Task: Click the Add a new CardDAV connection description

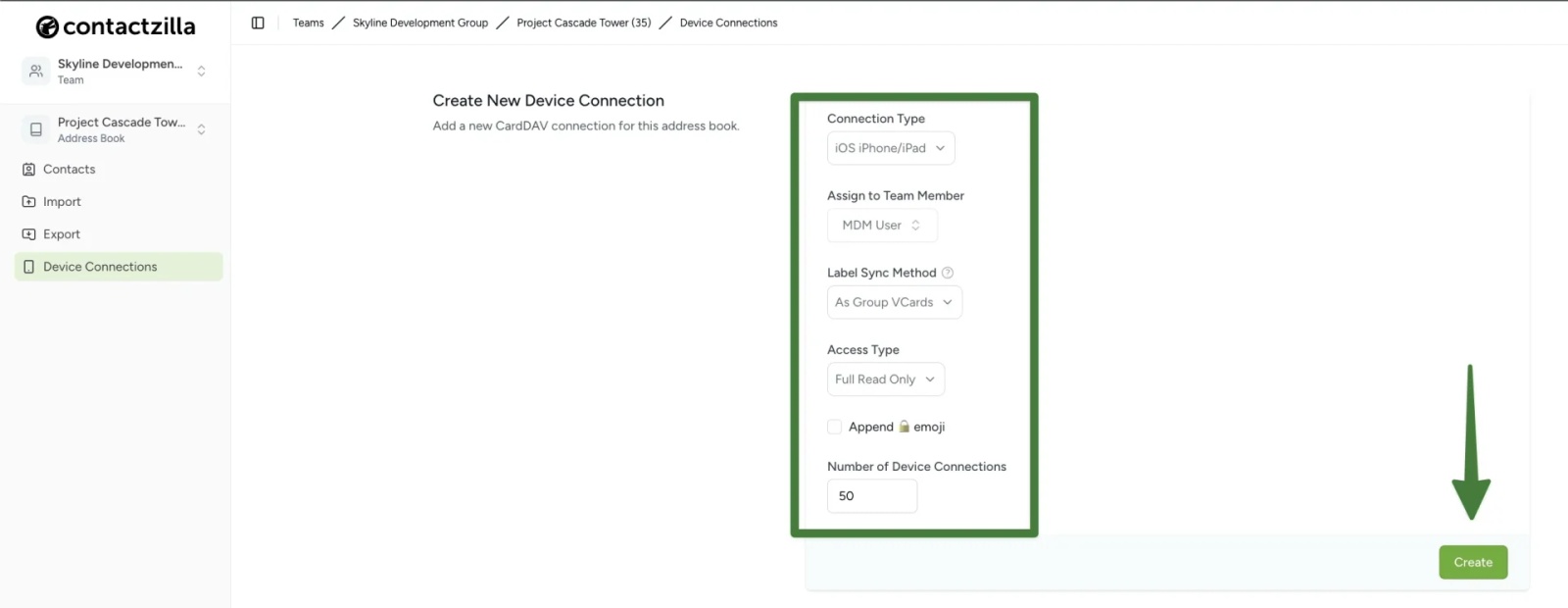Action: pos(586,126)
